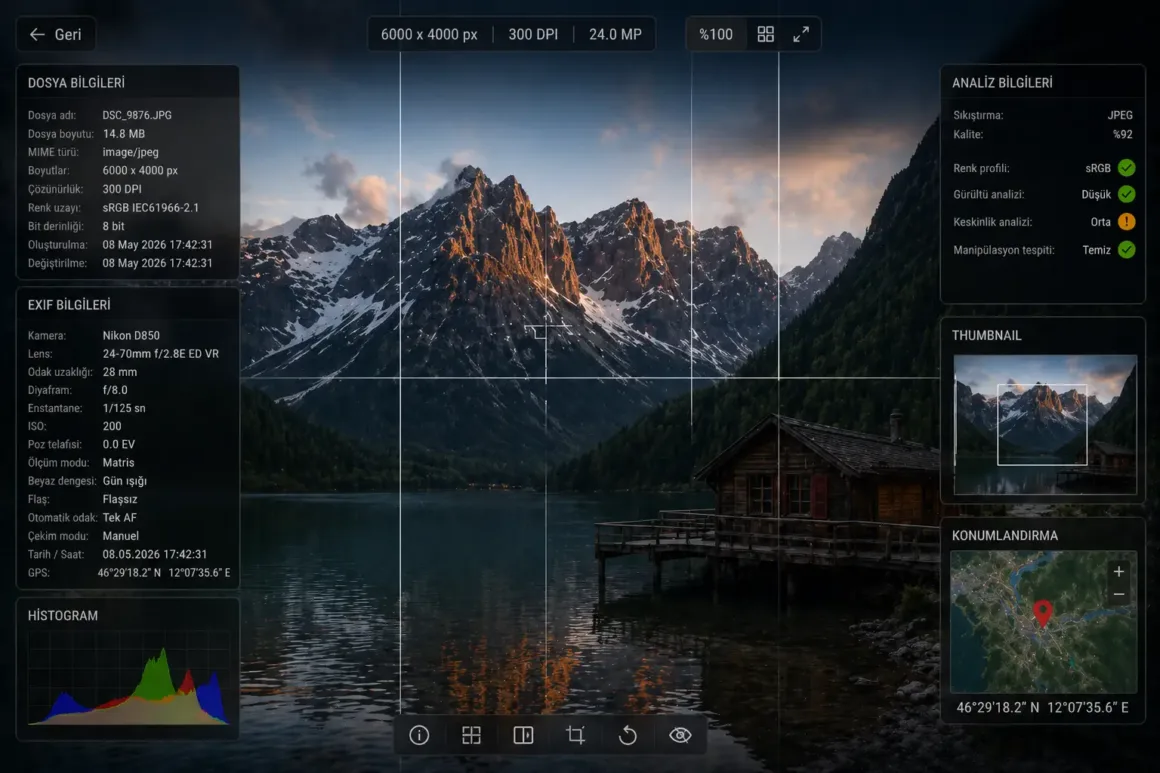This screenshot has height=773, width=1160.
Task: Switch to grid view in top bar
Action: (766, 34)
